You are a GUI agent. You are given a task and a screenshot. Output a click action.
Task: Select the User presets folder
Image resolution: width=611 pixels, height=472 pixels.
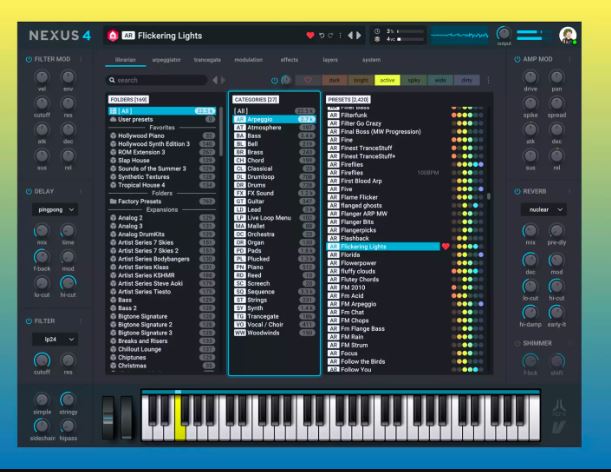(162, 119)
